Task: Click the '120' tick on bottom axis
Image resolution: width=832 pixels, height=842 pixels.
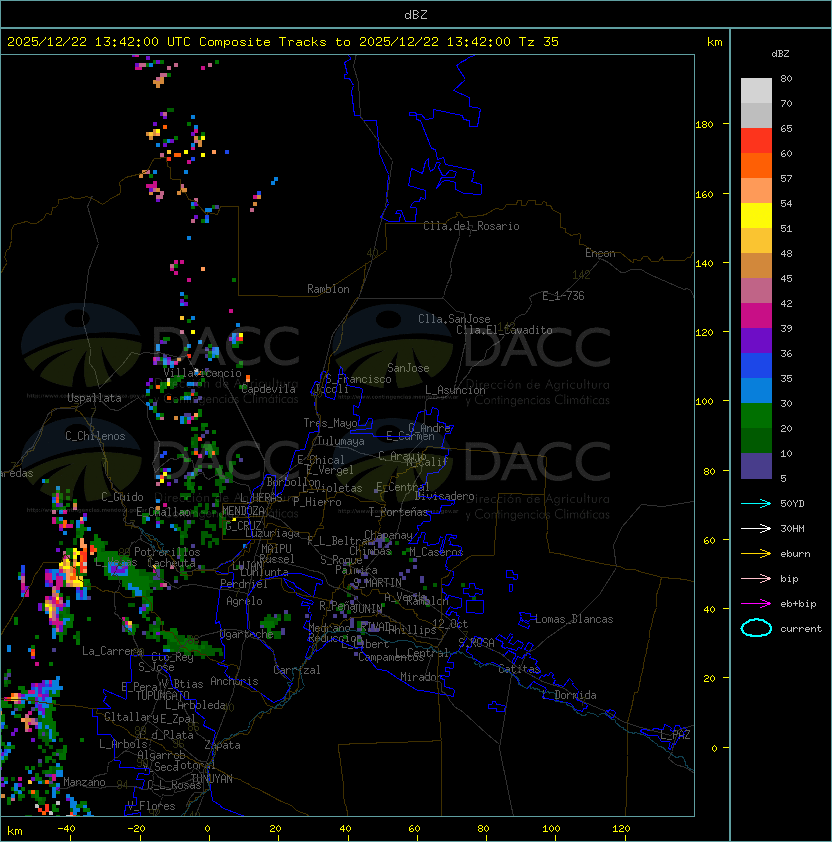Action: (x=621, y=829)
